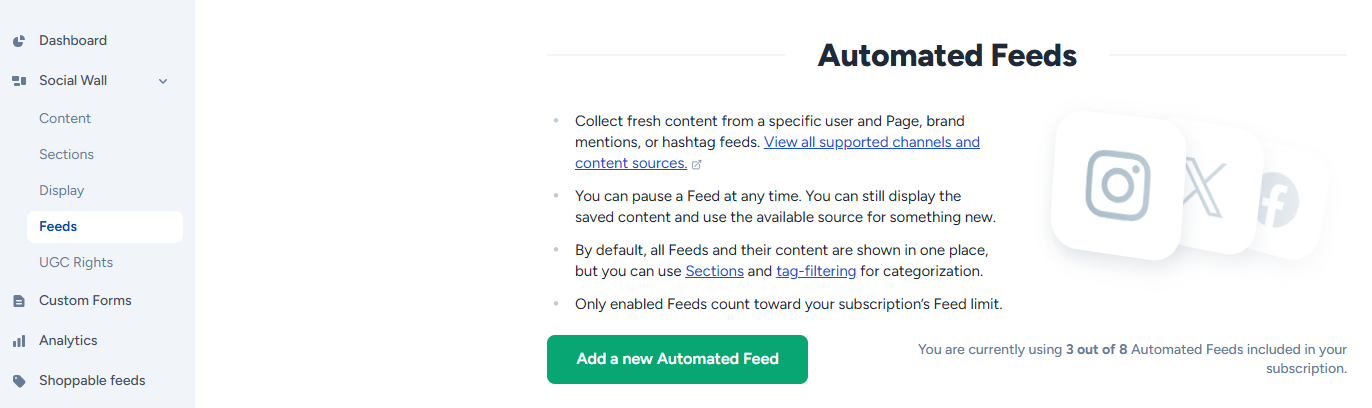Click the external link icon after content sources
This screenshot has height=408, width=1372.
[x=697, y=164]
